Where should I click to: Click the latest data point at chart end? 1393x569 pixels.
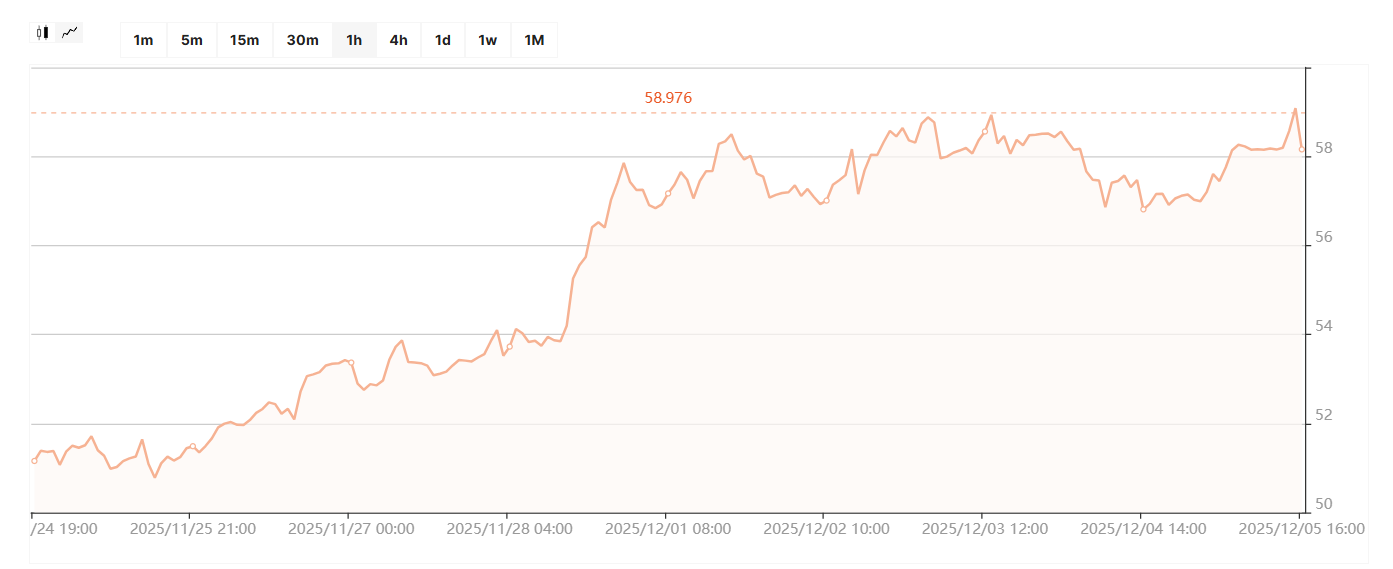1301,149
